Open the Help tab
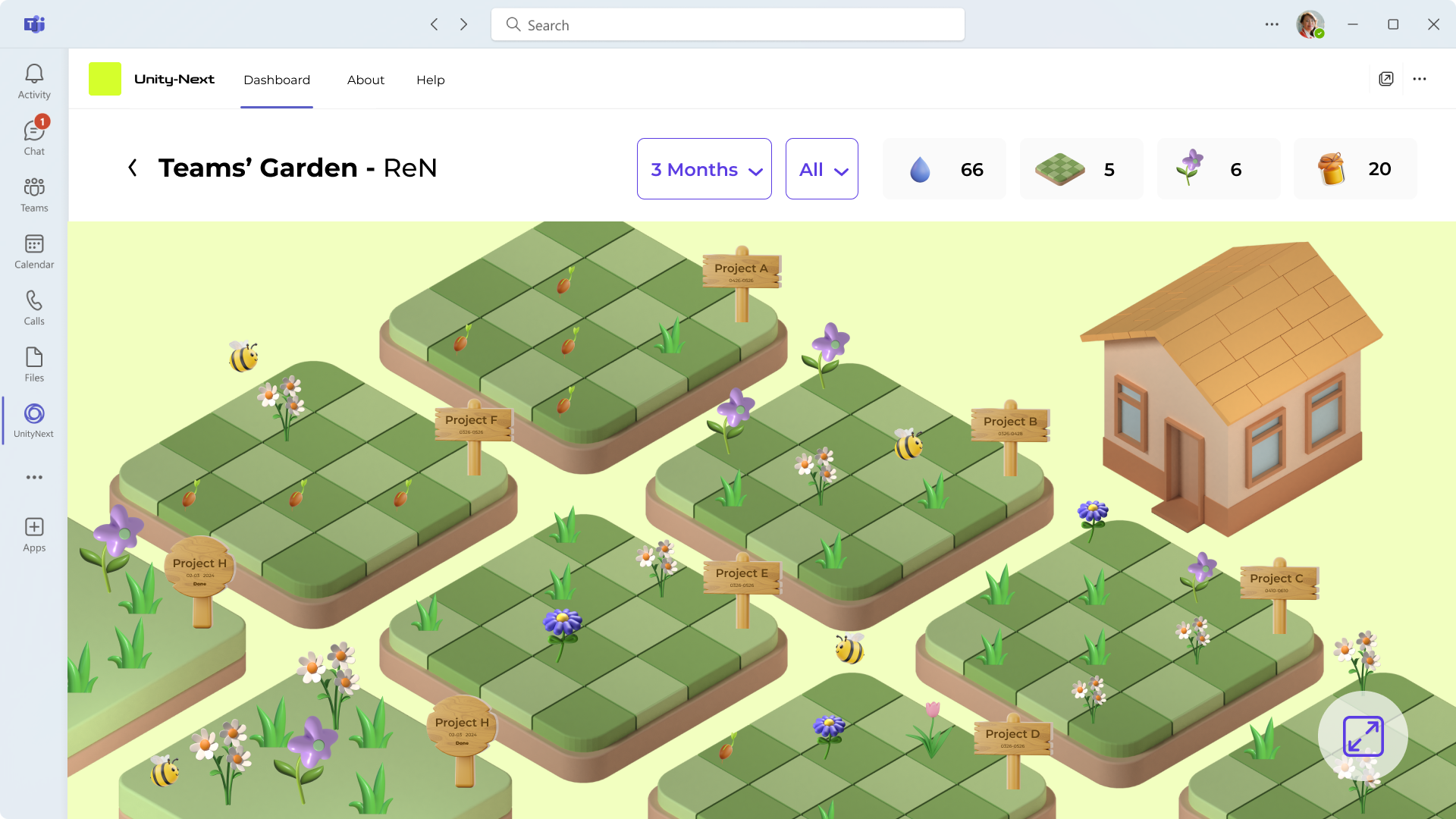Screen dimensions: 1456x819 tap(430, 80)
